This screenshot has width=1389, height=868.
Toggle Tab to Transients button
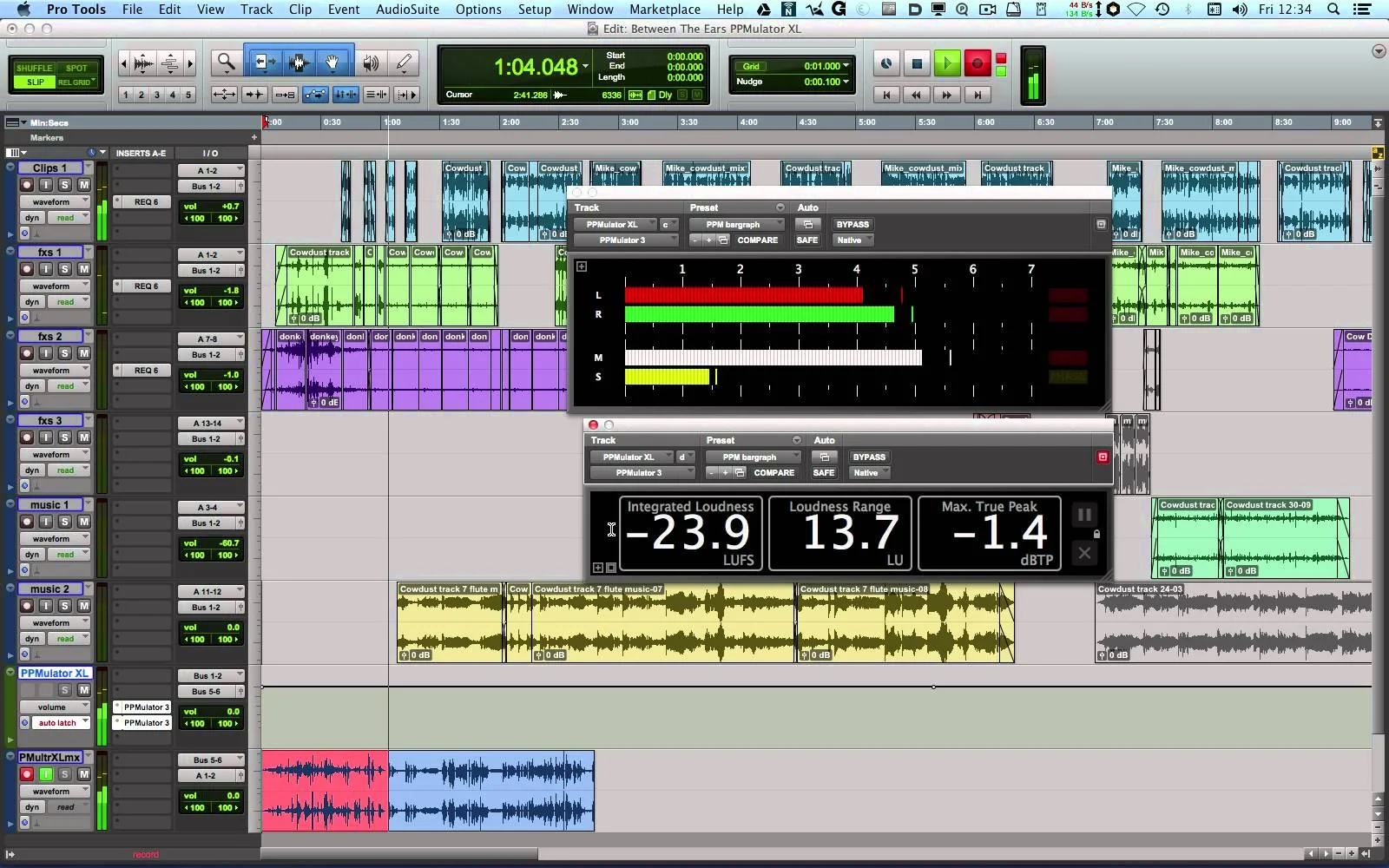pyautogui.click(x=254, y=95)
